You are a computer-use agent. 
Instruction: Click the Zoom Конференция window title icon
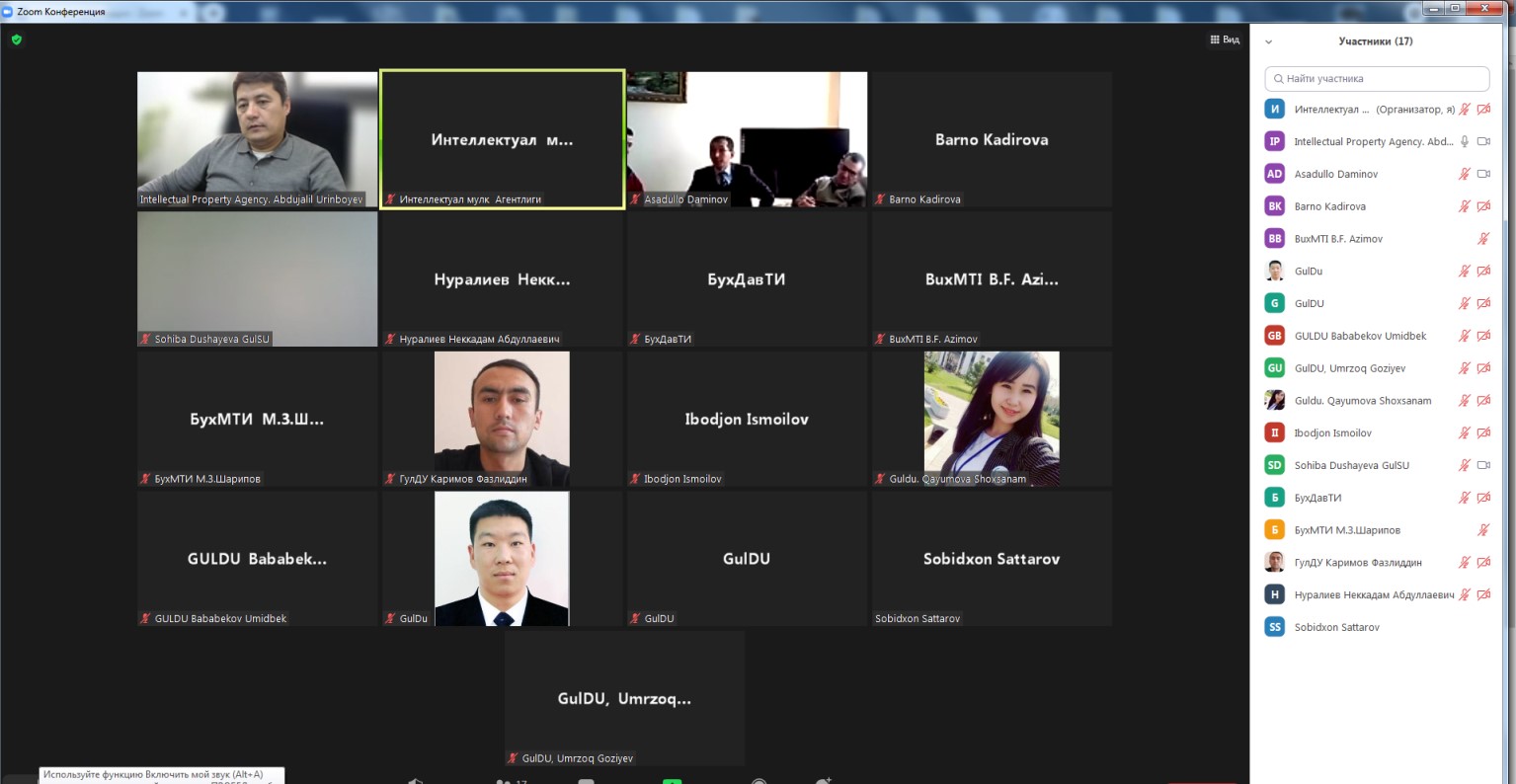8,11
